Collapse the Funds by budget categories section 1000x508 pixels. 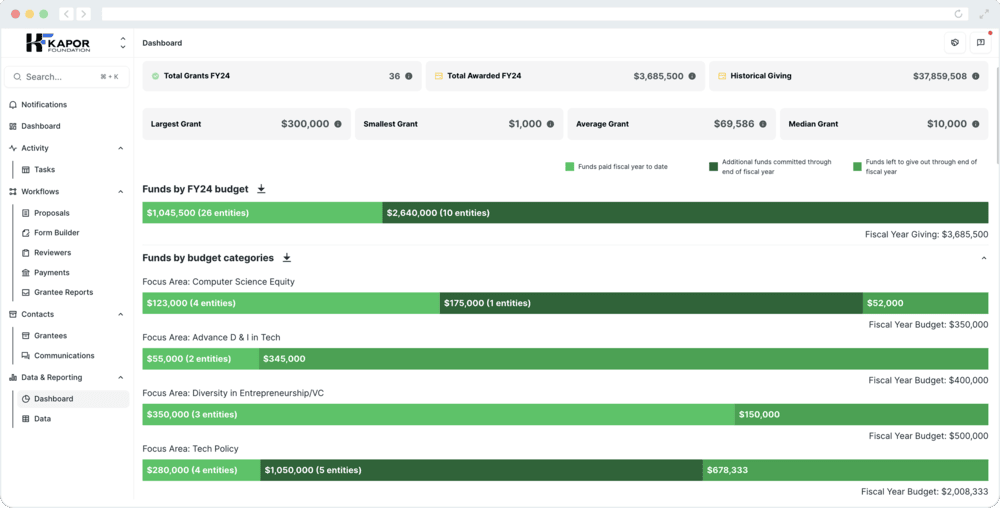pos(983,258)
